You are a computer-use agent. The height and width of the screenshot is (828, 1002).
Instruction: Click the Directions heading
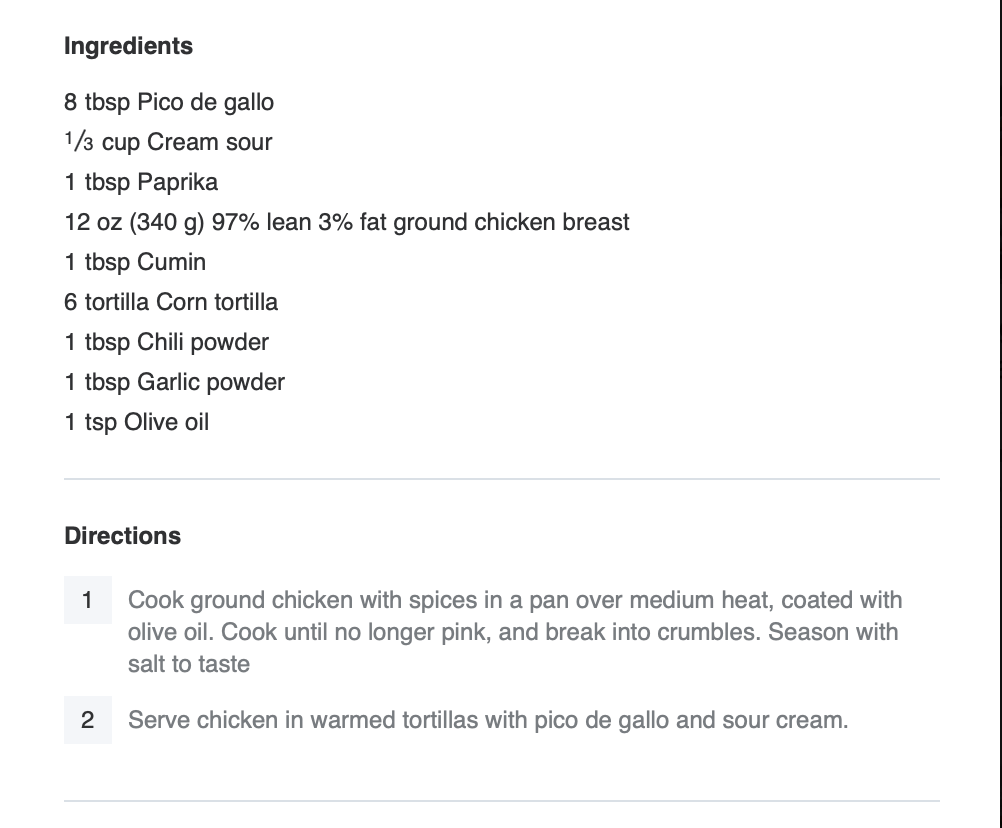point(122,536)
